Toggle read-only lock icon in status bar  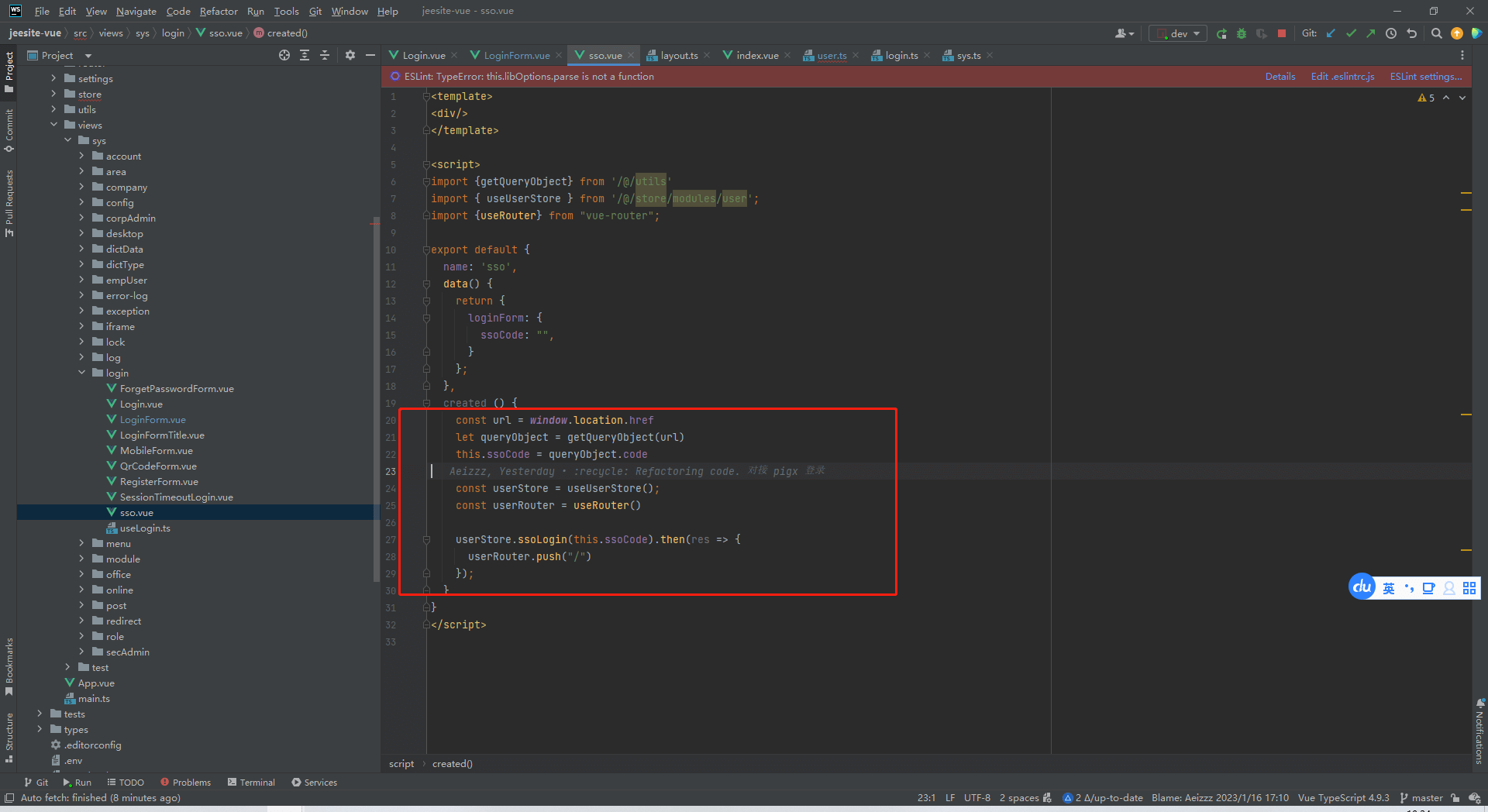pos(1455,797)
